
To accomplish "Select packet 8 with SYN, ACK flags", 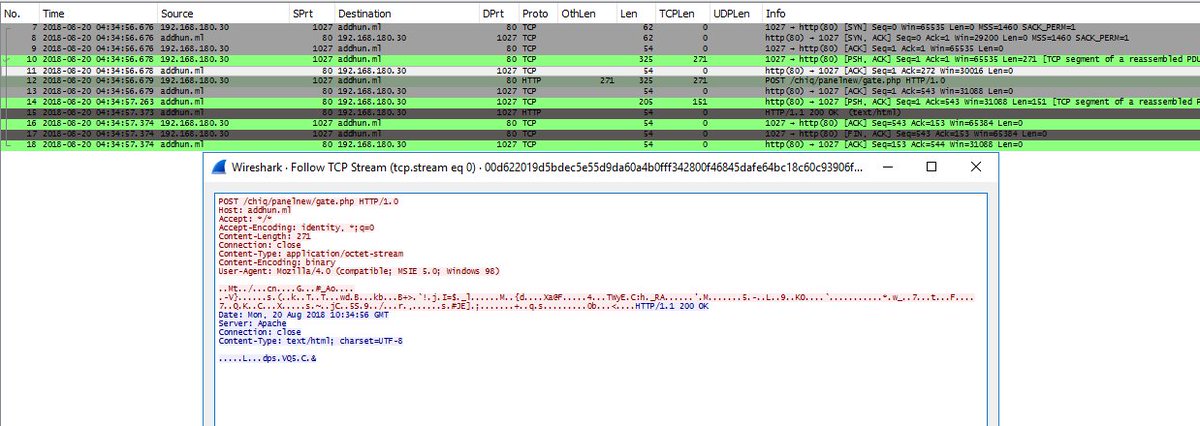I will point(600,38).
